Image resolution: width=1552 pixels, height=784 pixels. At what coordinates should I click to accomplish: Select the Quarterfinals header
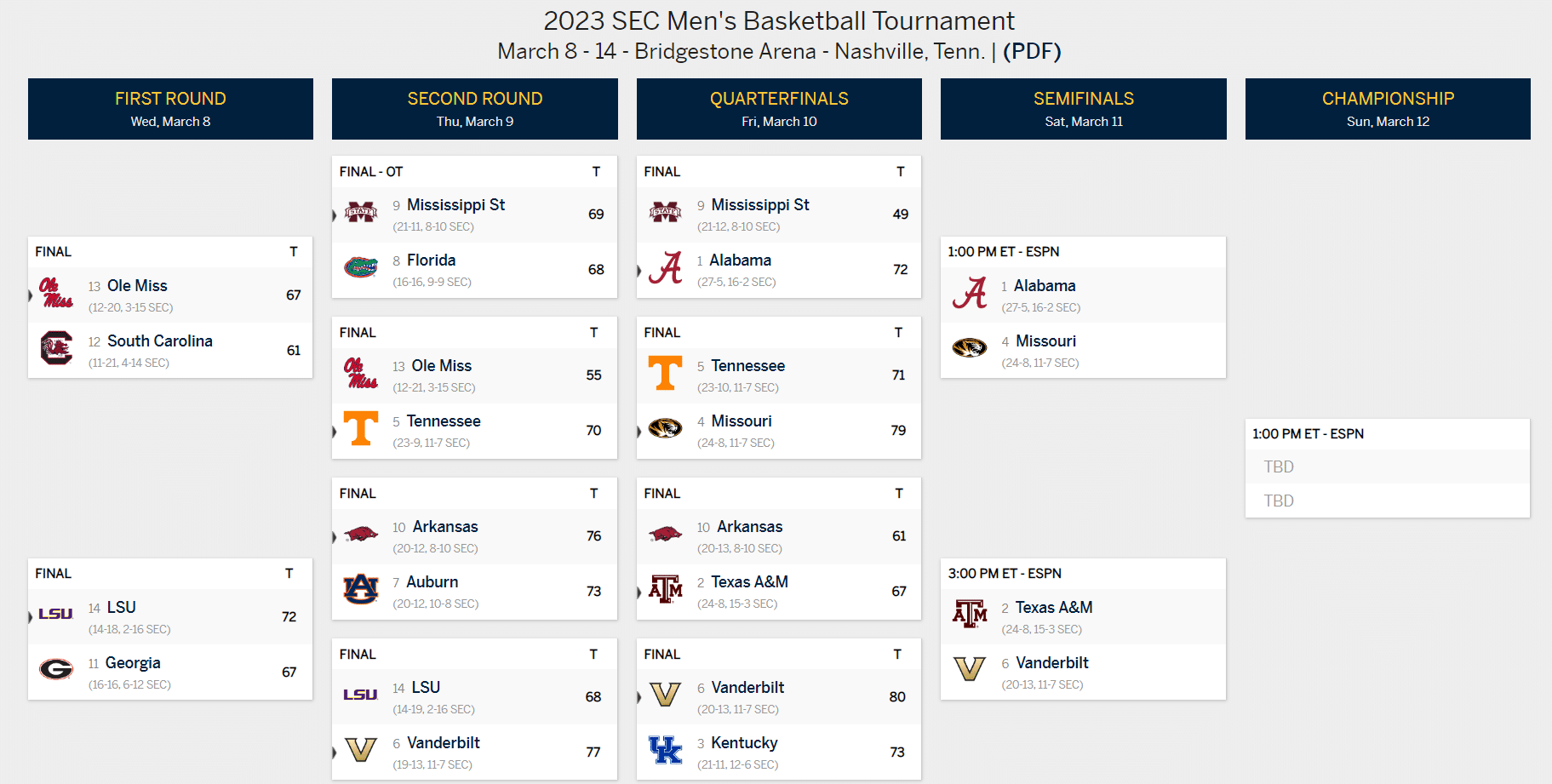(x=779, y=109)
